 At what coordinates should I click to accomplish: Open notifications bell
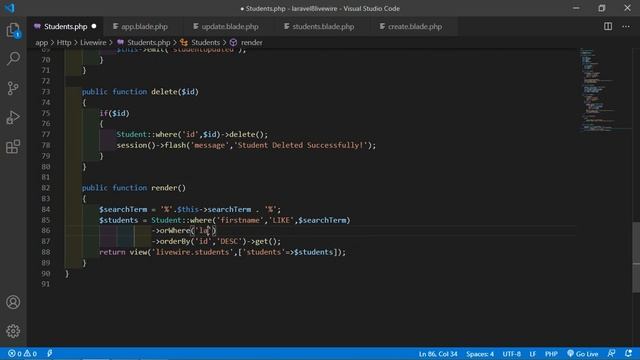(x=629, y=353)
